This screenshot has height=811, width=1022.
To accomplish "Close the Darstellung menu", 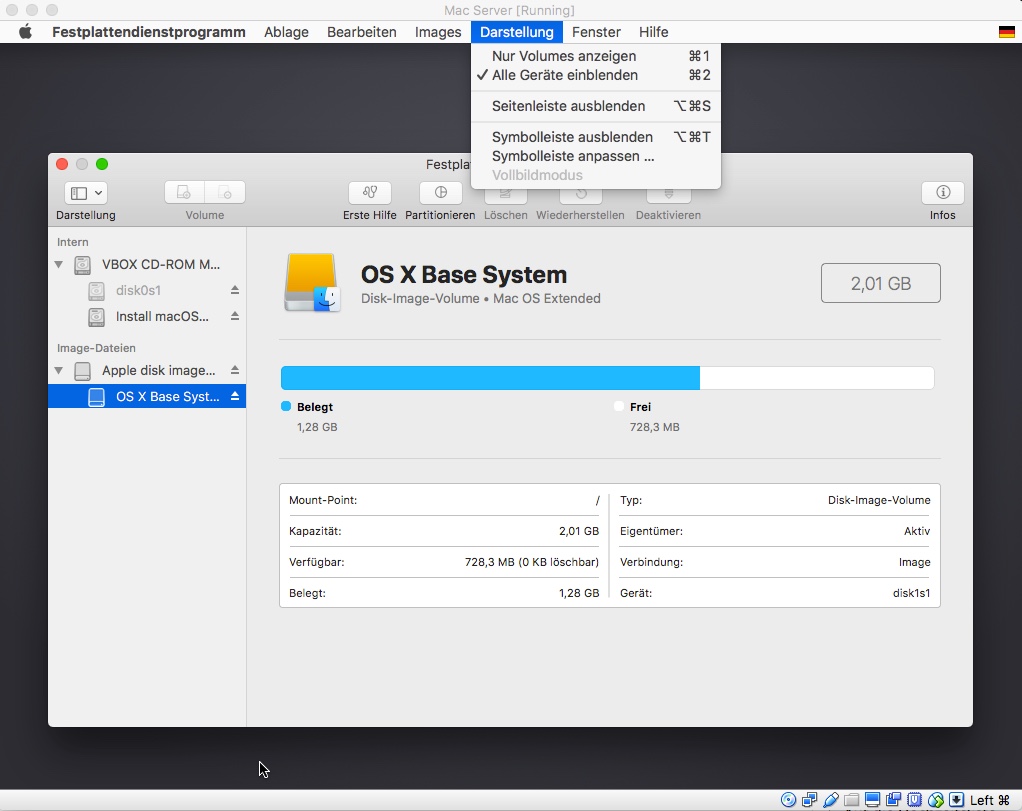I will pos(517,32).
